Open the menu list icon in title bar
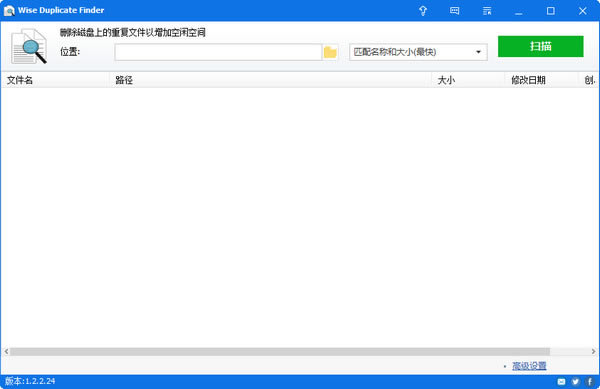Viewport: 600px width, 389px height. pyautogui.click(x=487, y=11)
